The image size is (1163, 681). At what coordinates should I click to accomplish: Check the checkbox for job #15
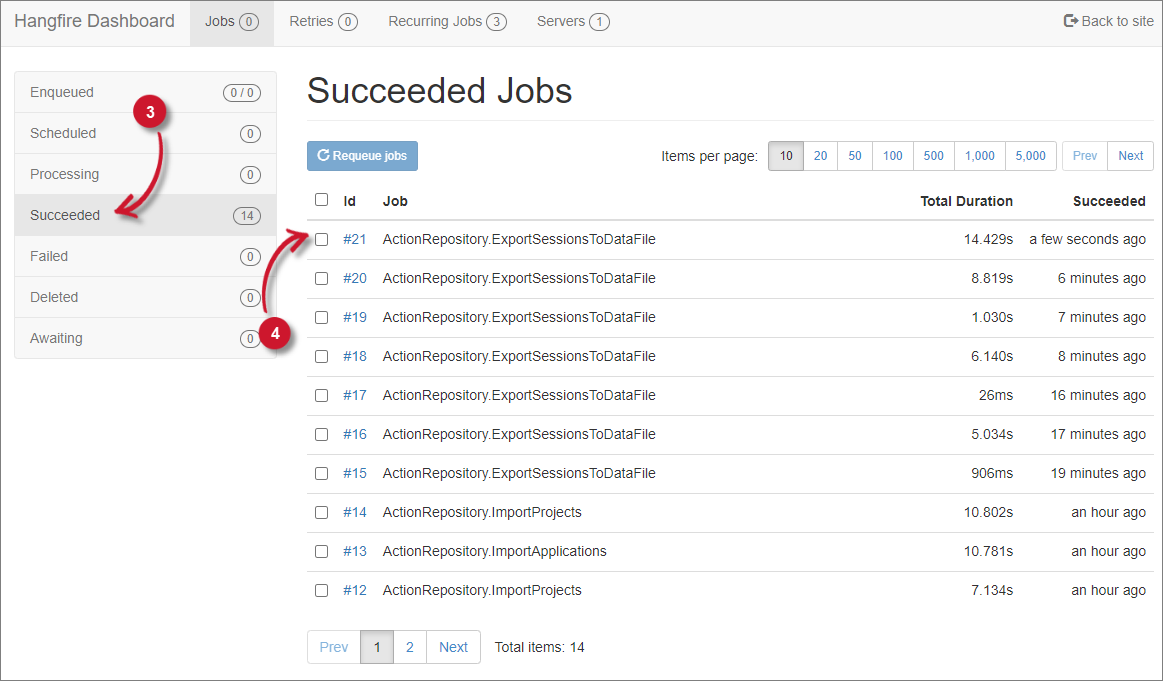click(x=321, y=473)
